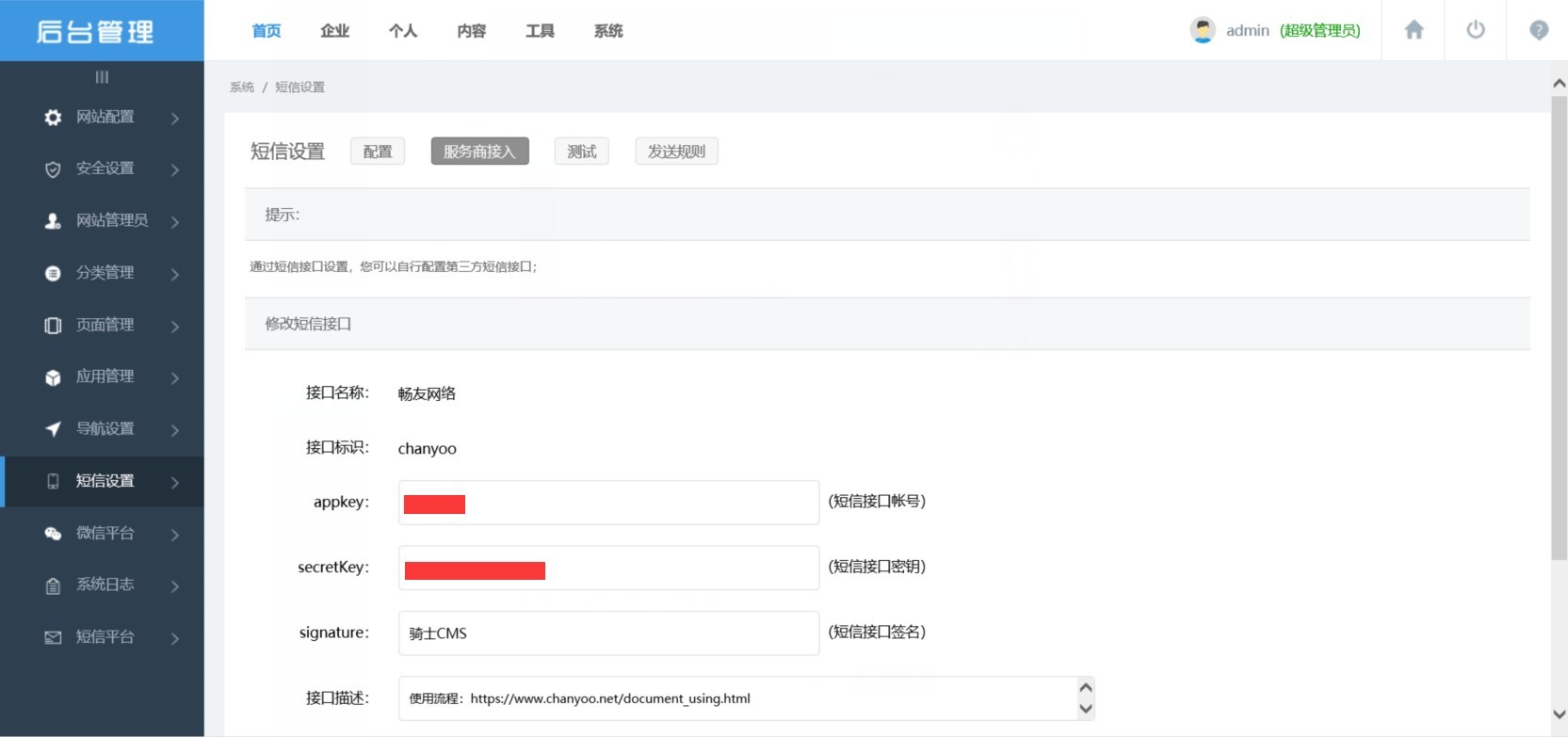Click the (短信接口帐号) hint text
Screen dimensions: 1568x737
pos(877,501)
